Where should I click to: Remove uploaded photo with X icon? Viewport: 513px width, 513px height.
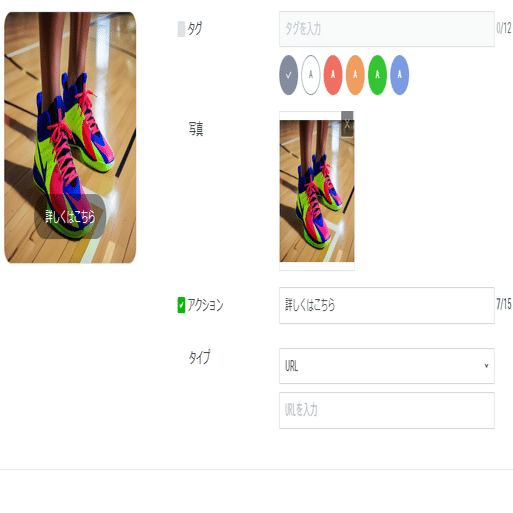[347, 124]
